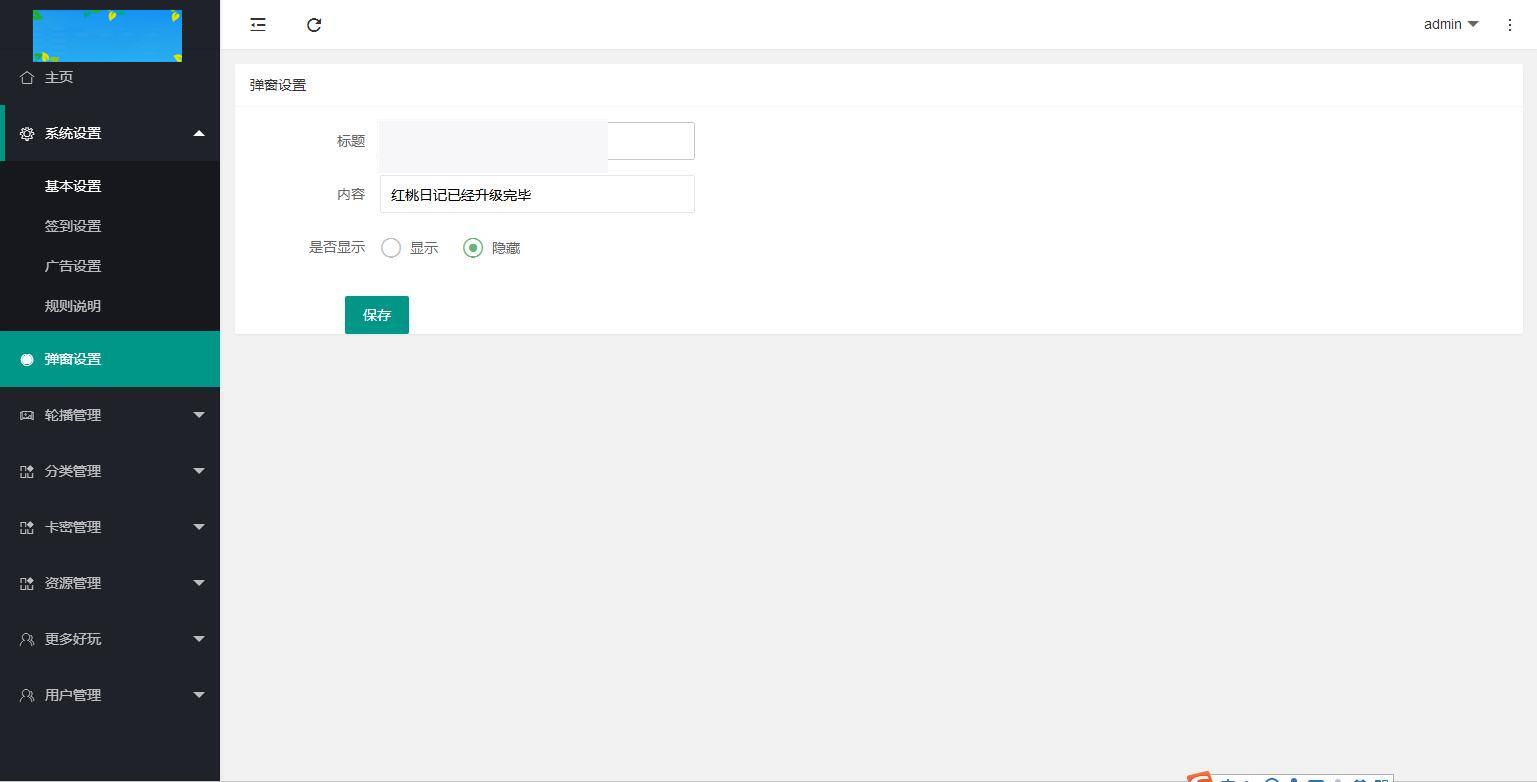
Task: Open the 规则说明 page link
Action: (73, 306)
